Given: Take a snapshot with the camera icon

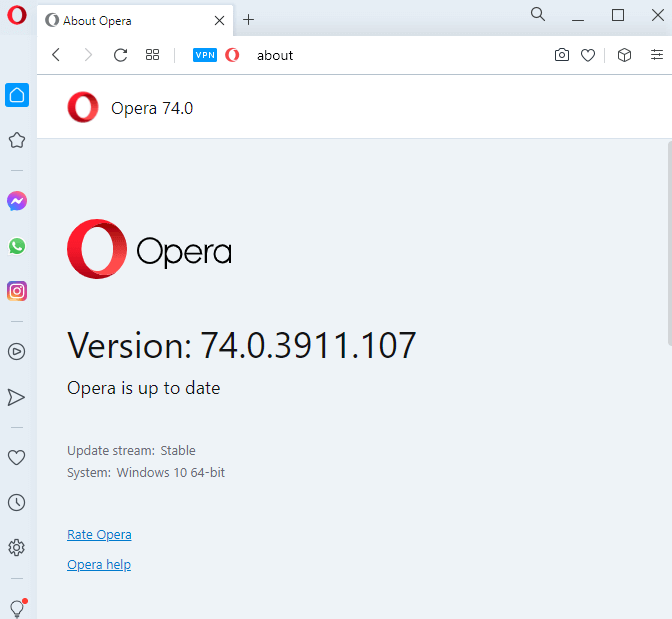Looking at the screenshot, I should (562, 55).
